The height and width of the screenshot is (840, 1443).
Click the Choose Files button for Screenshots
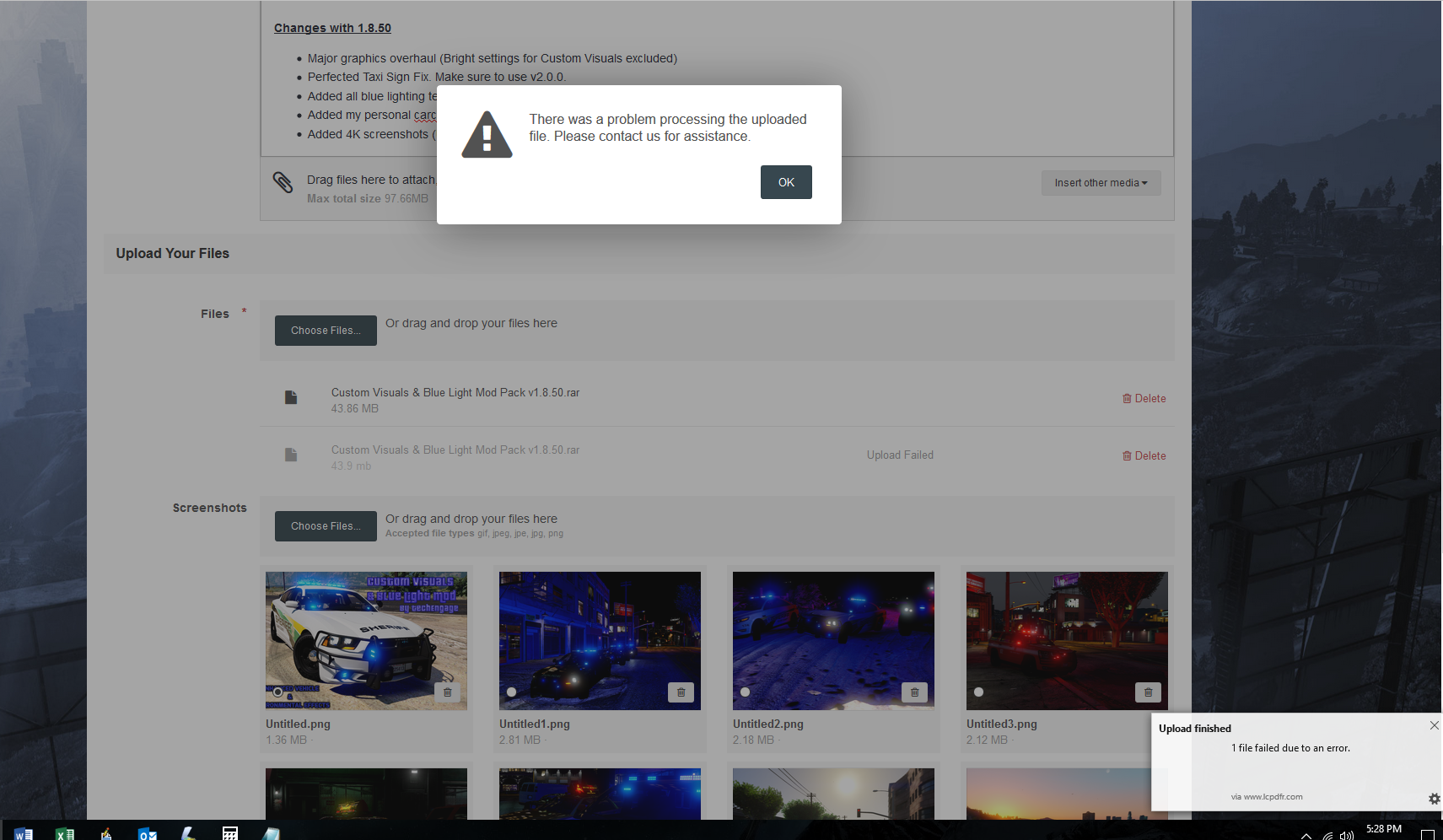[x=326, y=526]
